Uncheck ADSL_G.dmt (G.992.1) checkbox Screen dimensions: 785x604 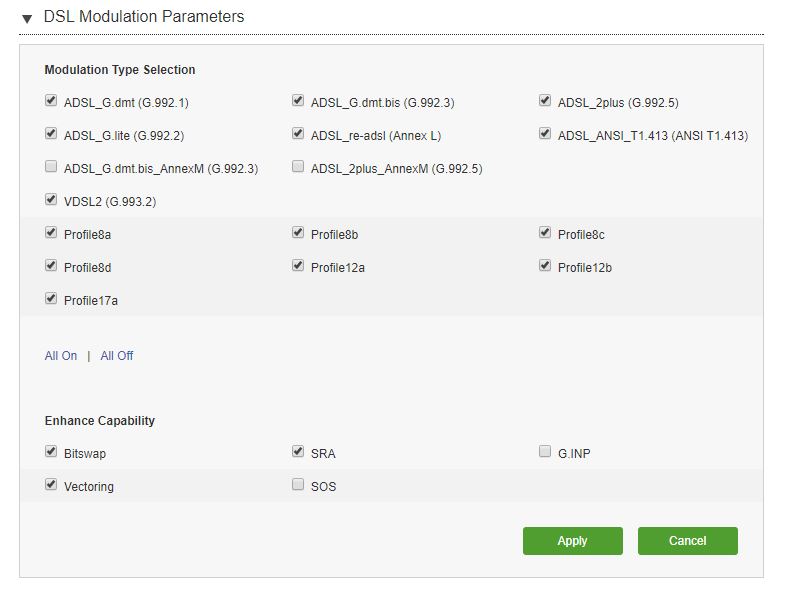[51, 100]
